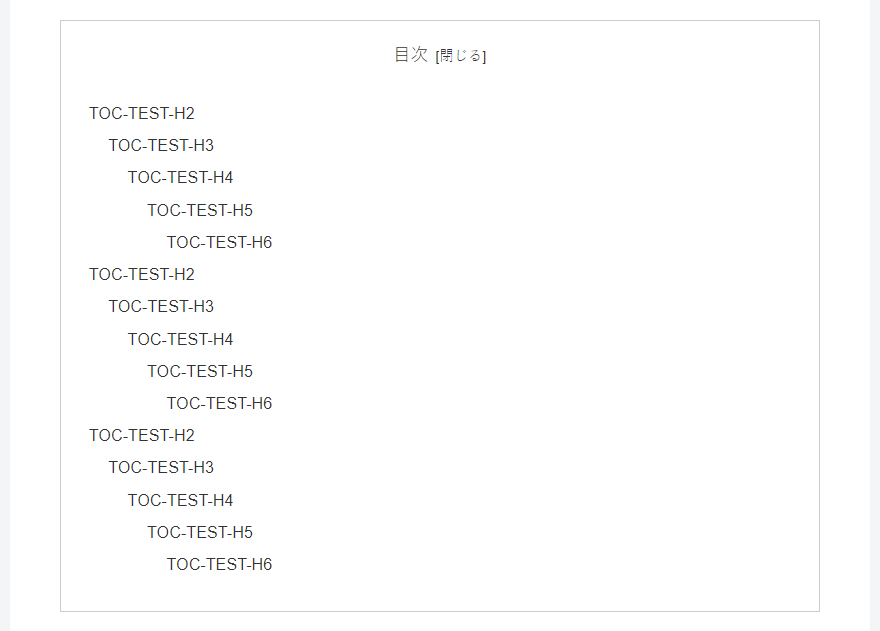Jump to the second TOC-TEST-H3 entry

pos(161,306)
